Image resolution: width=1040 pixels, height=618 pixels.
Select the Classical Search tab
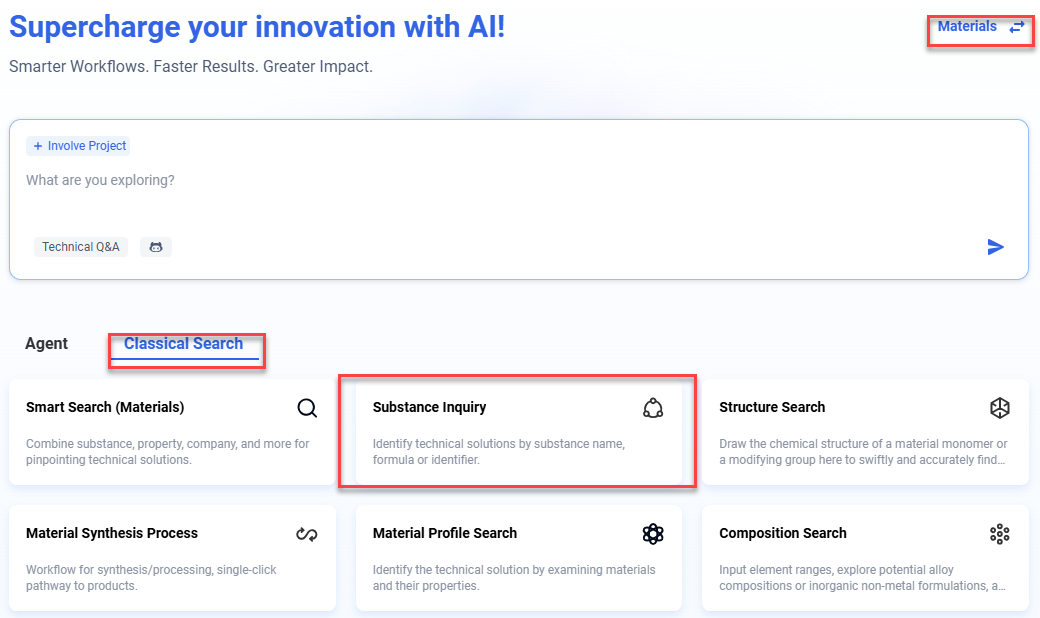coord(184,344)
